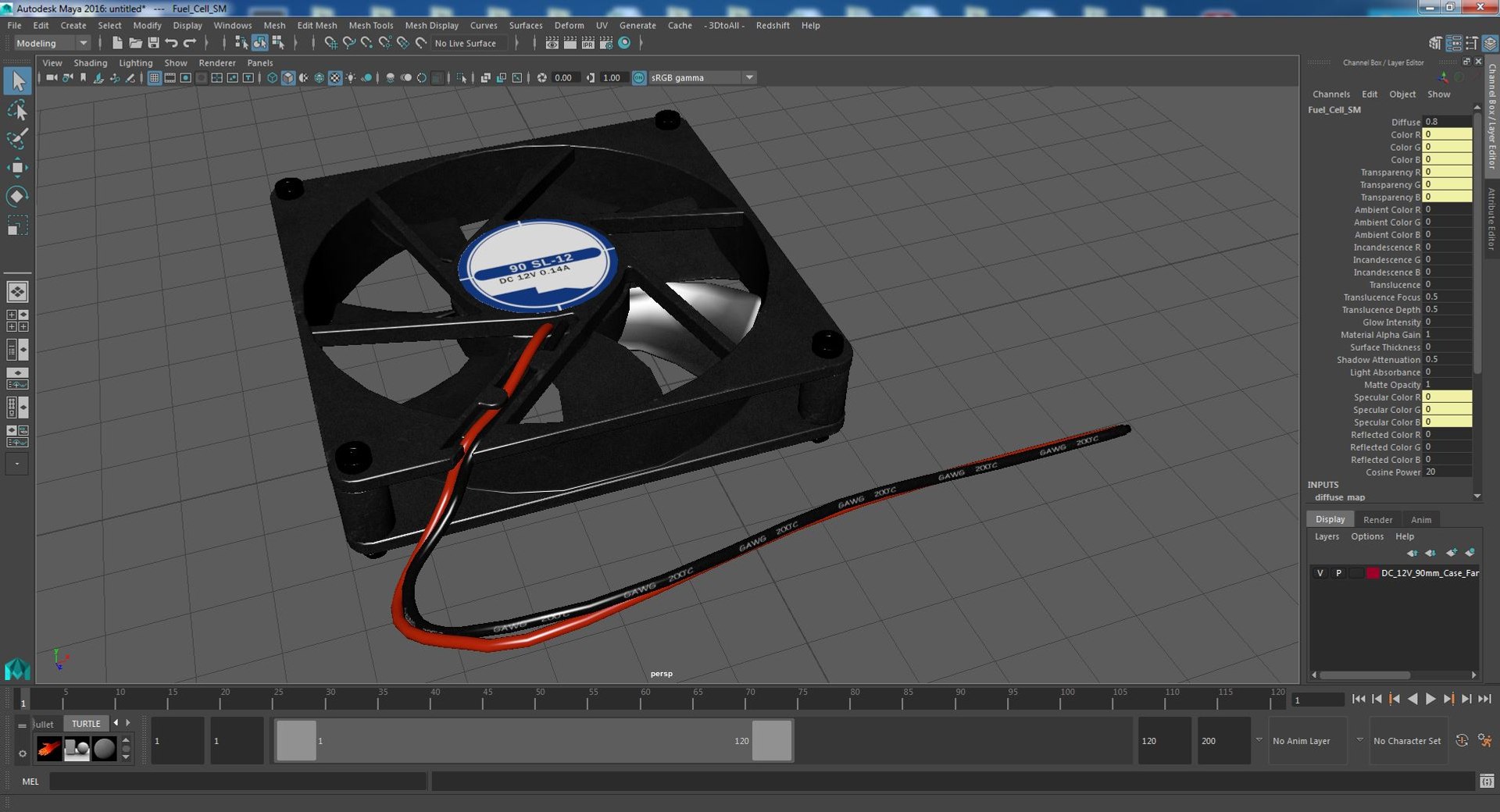Enable wireframe shading in viewport
The width and height of the screenshot is (1500, 812).
coord(272,77)
